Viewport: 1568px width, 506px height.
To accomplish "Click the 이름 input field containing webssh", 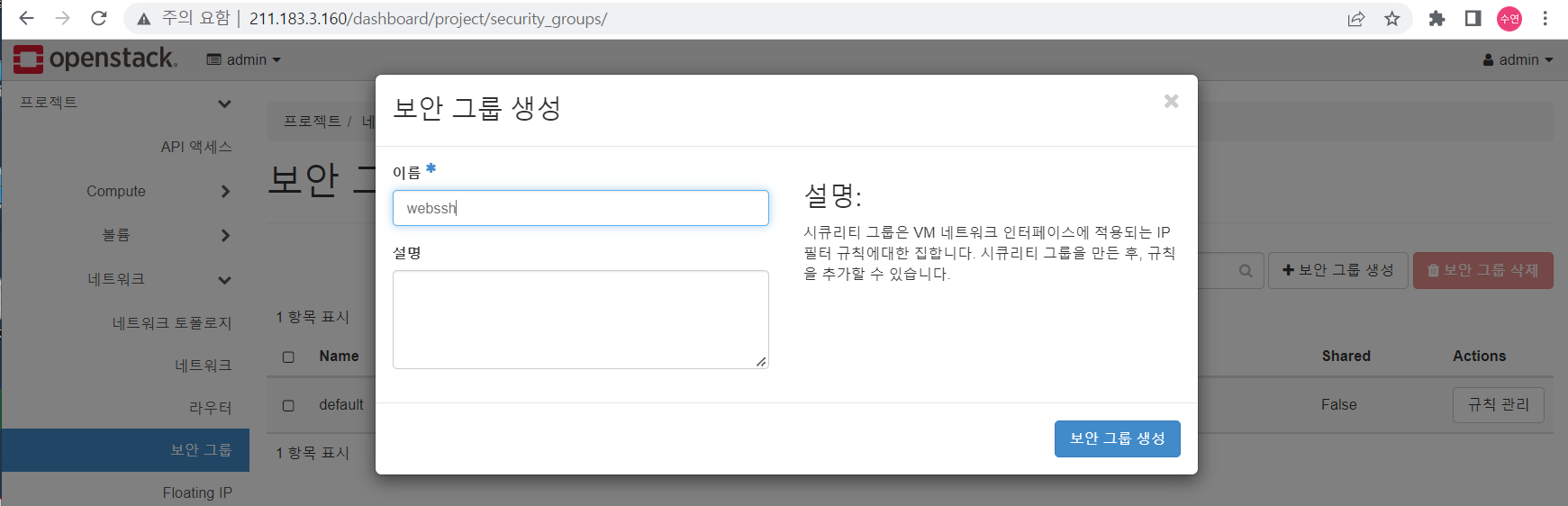I will point(581,208).
